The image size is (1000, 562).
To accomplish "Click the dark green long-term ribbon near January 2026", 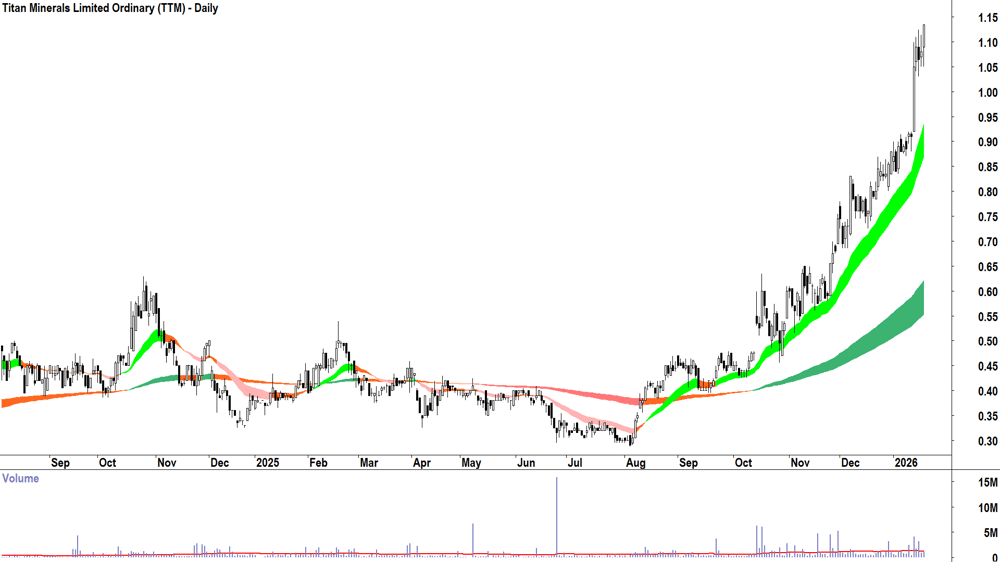I will tap(909, 318).
